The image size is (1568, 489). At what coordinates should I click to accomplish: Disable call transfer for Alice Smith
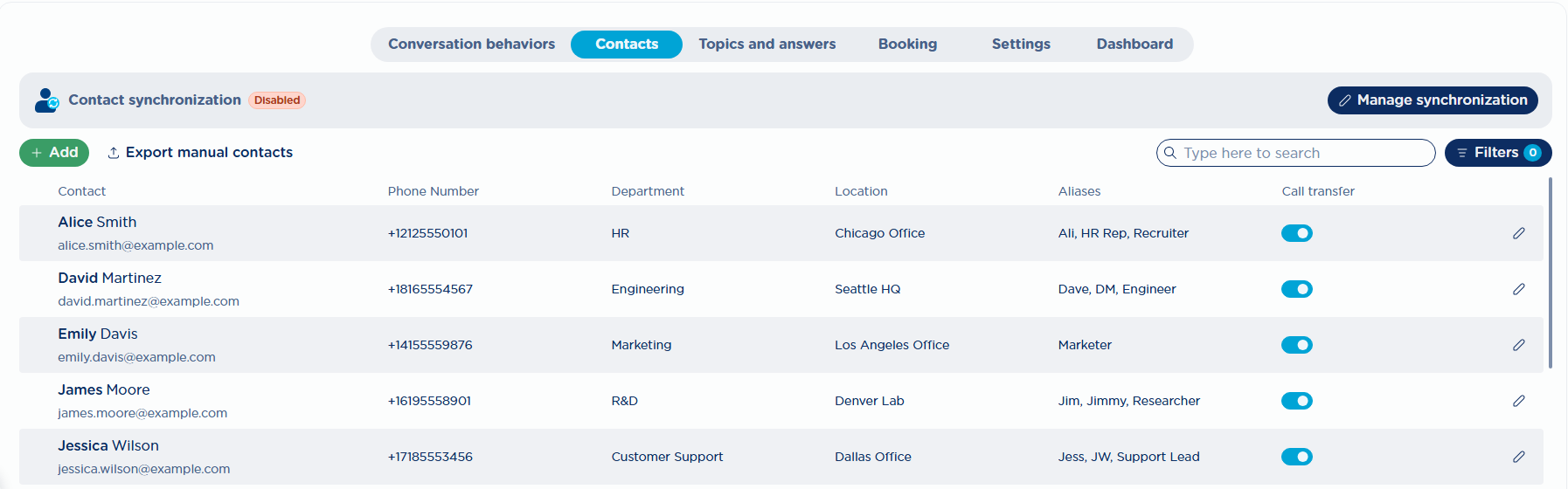[x=1296, y=233]
